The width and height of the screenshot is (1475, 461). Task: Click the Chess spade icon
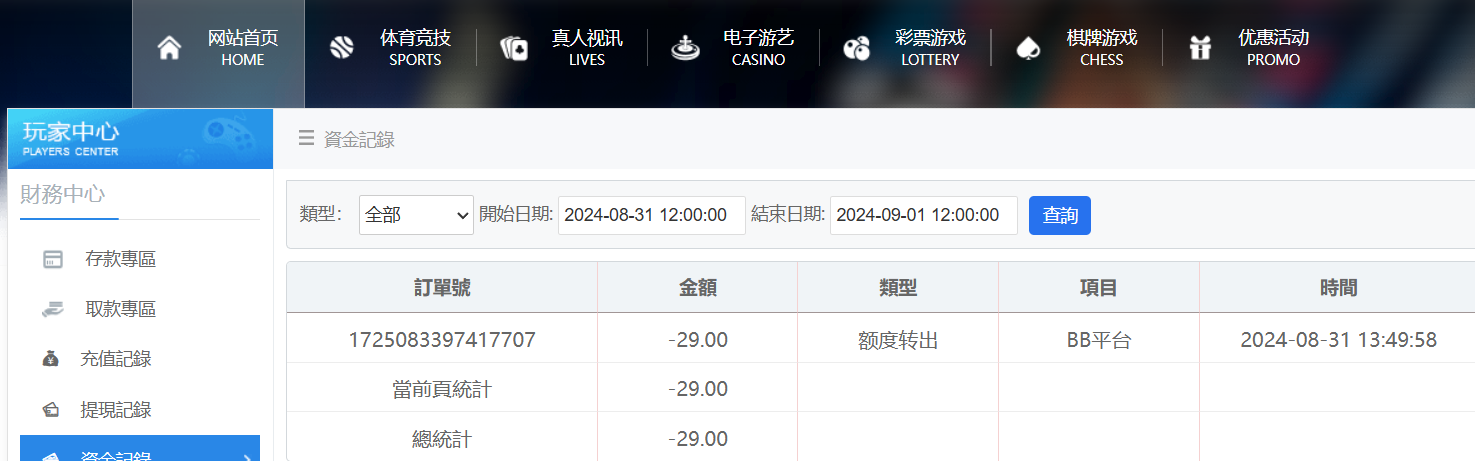pyautogui.click(x=1028, y=48)
